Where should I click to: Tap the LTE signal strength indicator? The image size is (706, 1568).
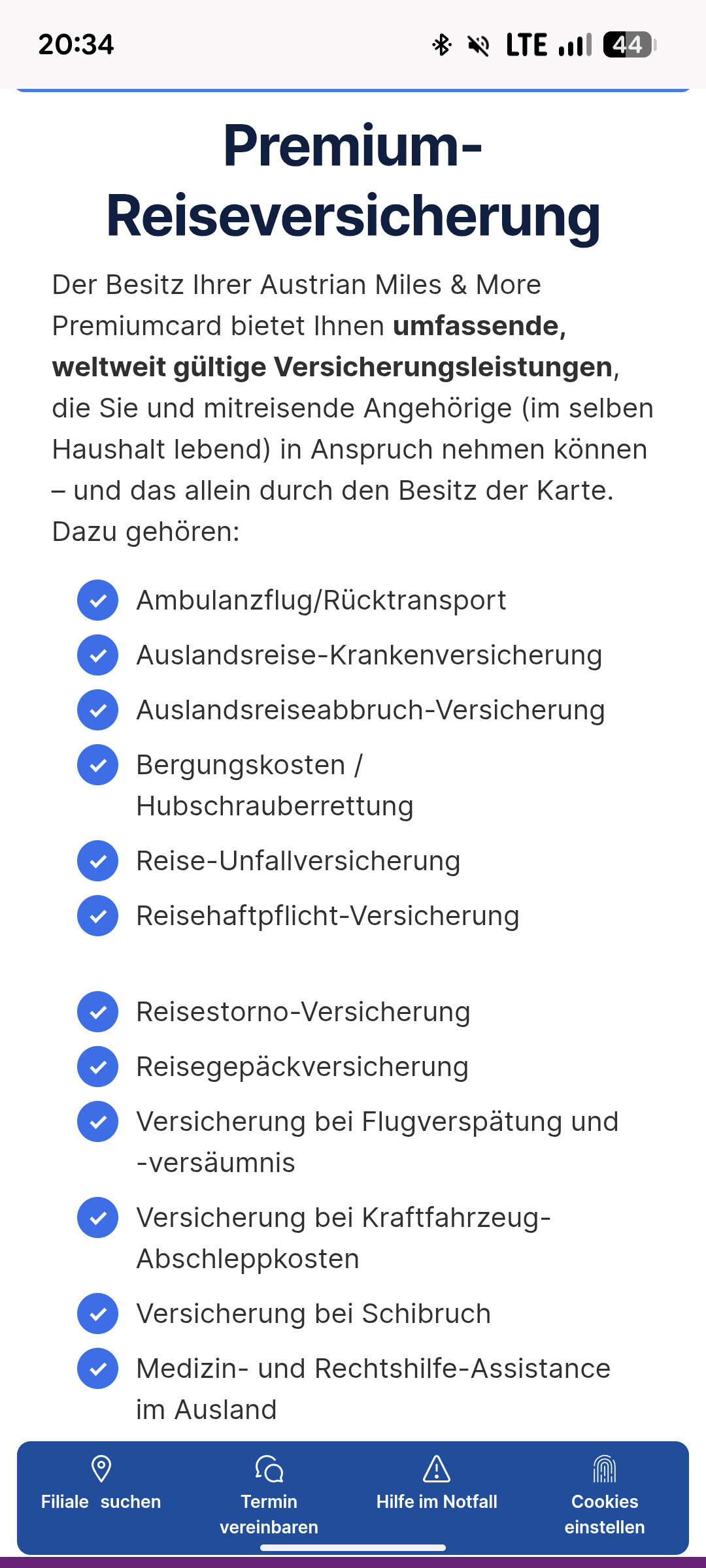(x=549, y=44)
